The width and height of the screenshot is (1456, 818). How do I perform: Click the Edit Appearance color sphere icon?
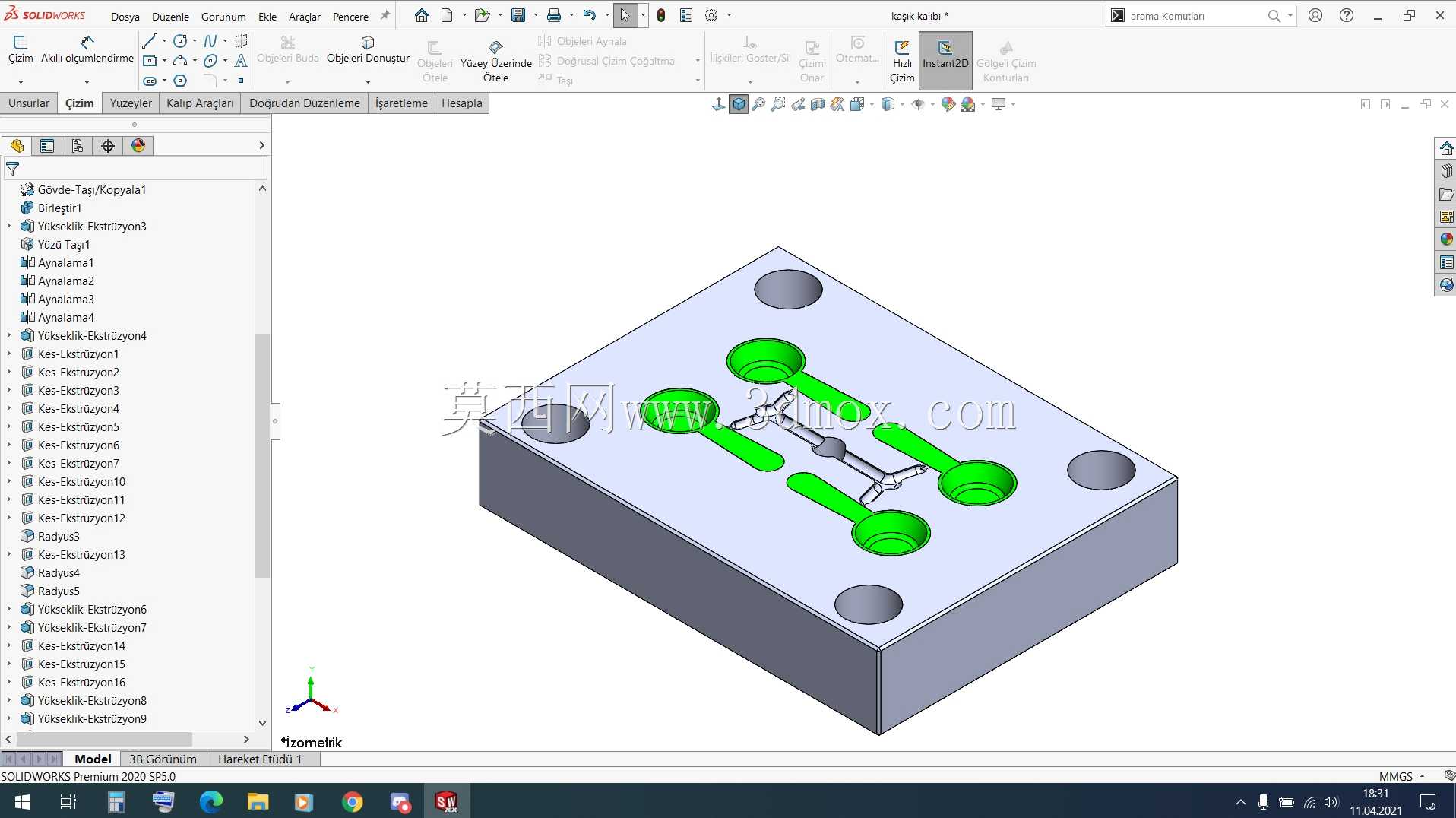[x=948, y=104]
